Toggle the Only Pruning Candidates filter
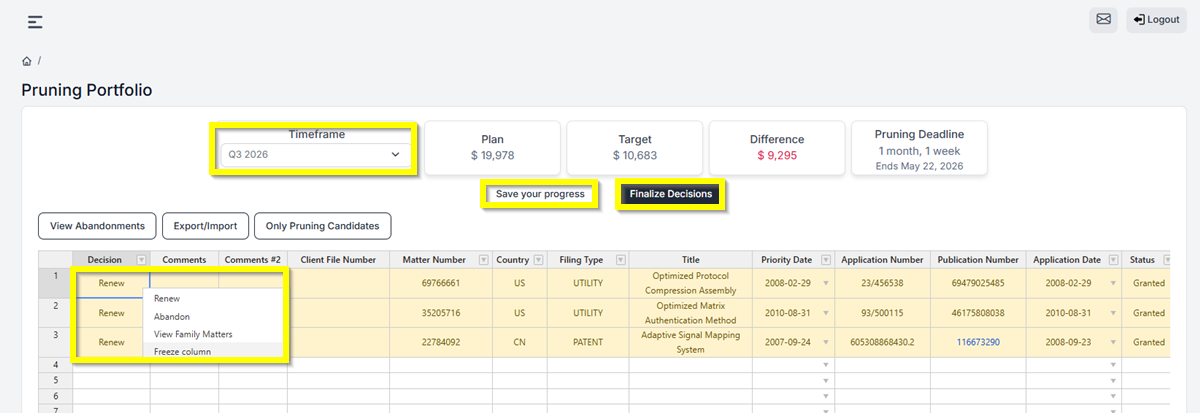This screenshot has width=1200, height=413. tap(322, 226)
